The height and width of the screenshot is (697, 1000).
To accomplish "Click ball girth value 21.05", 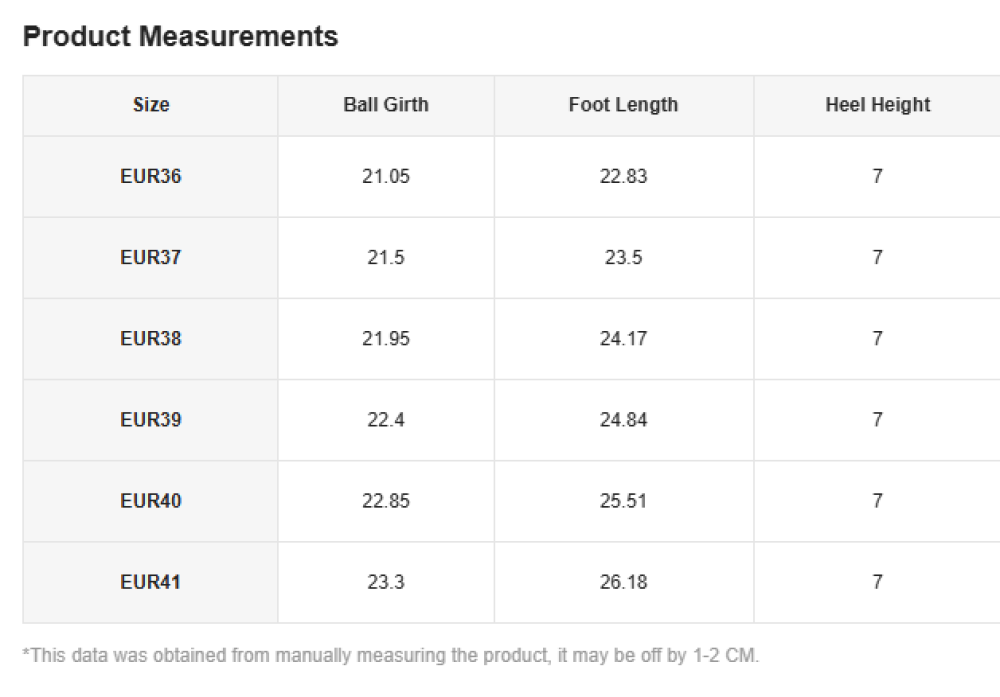I will coord(386,177).
